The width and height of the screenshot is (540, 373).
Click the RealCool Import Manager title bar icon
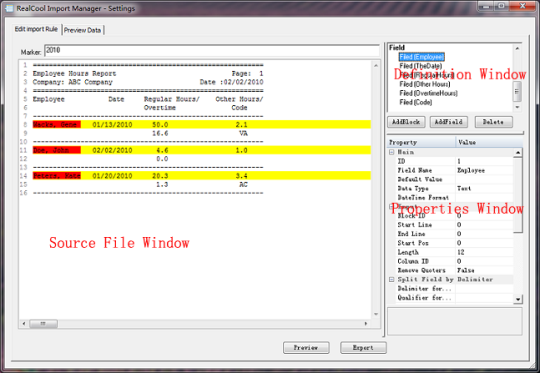tap(9, 8)
